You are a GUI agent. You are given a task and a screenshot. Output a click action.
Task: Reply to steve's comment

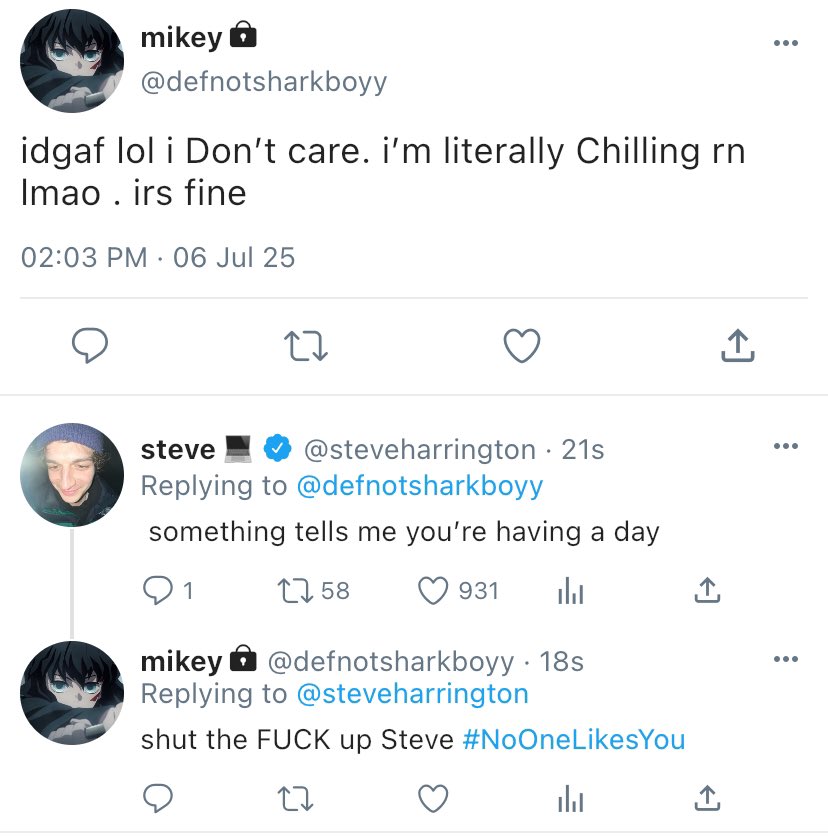[158, 591]
